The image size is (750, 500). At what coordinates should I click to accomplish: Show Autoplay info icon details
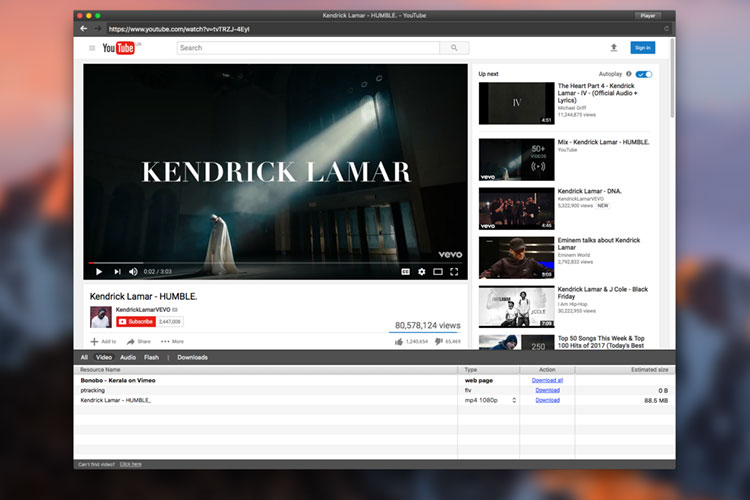coord(629,74)
